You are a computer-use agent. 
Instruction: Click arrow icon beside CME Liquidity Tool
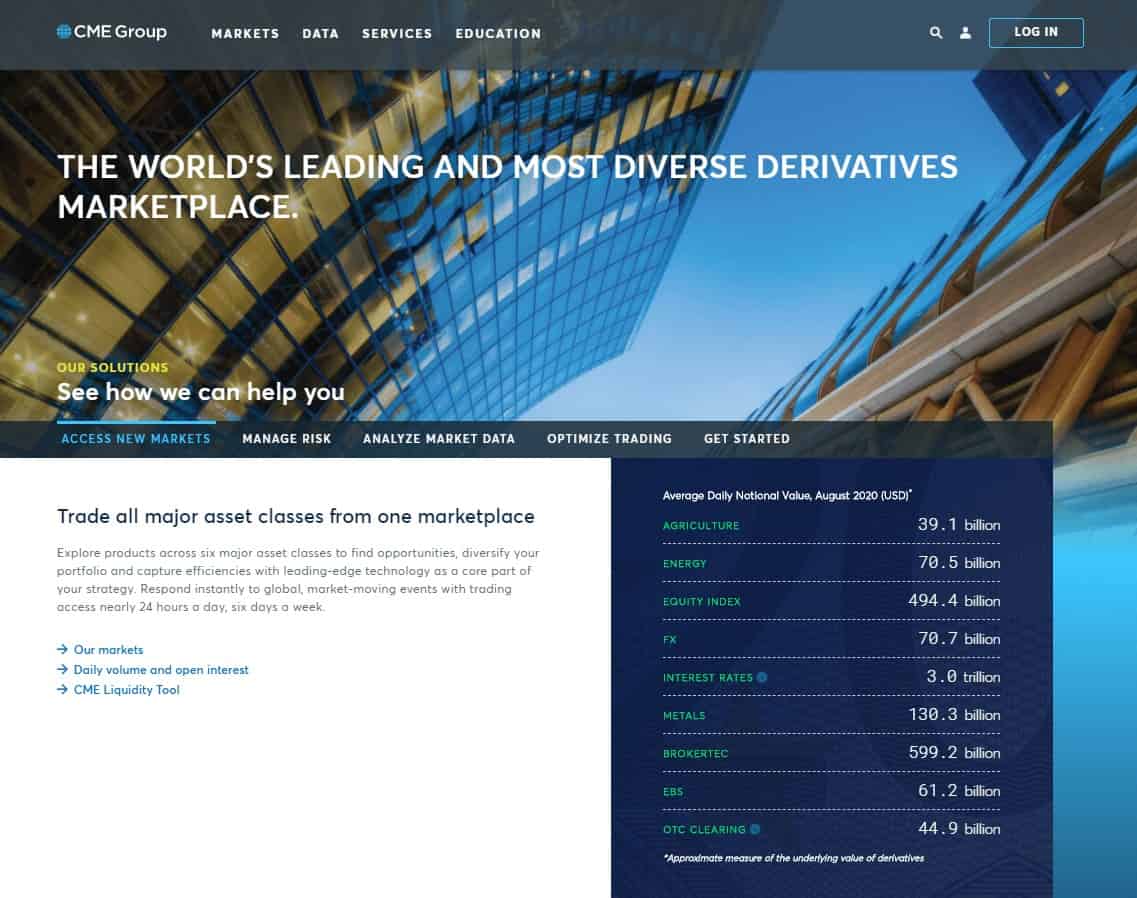[x=62, y=690]
